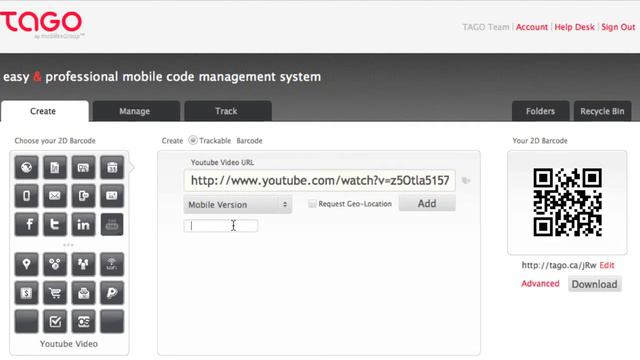Click the Add button

click(427, 203)
